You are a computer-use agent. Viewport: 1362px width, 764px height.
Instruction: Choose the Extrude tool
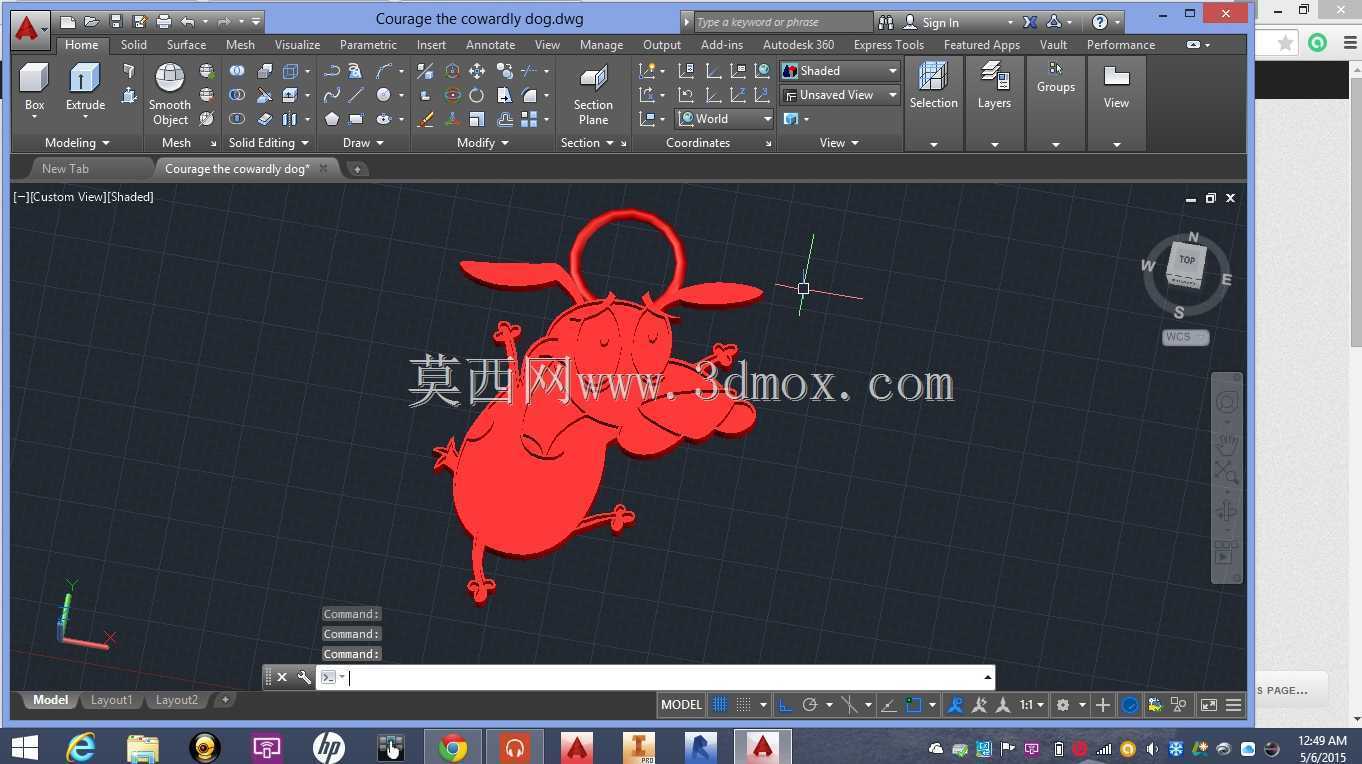tap(85, 89)
